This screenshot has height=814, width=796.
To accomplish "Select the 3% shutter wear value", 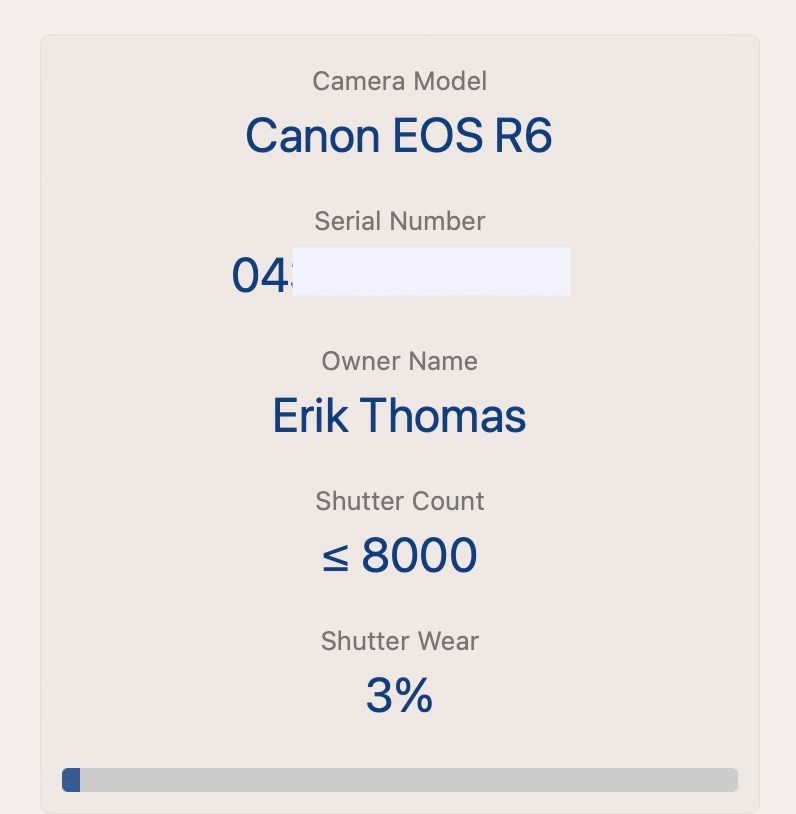I will [399, 696].
